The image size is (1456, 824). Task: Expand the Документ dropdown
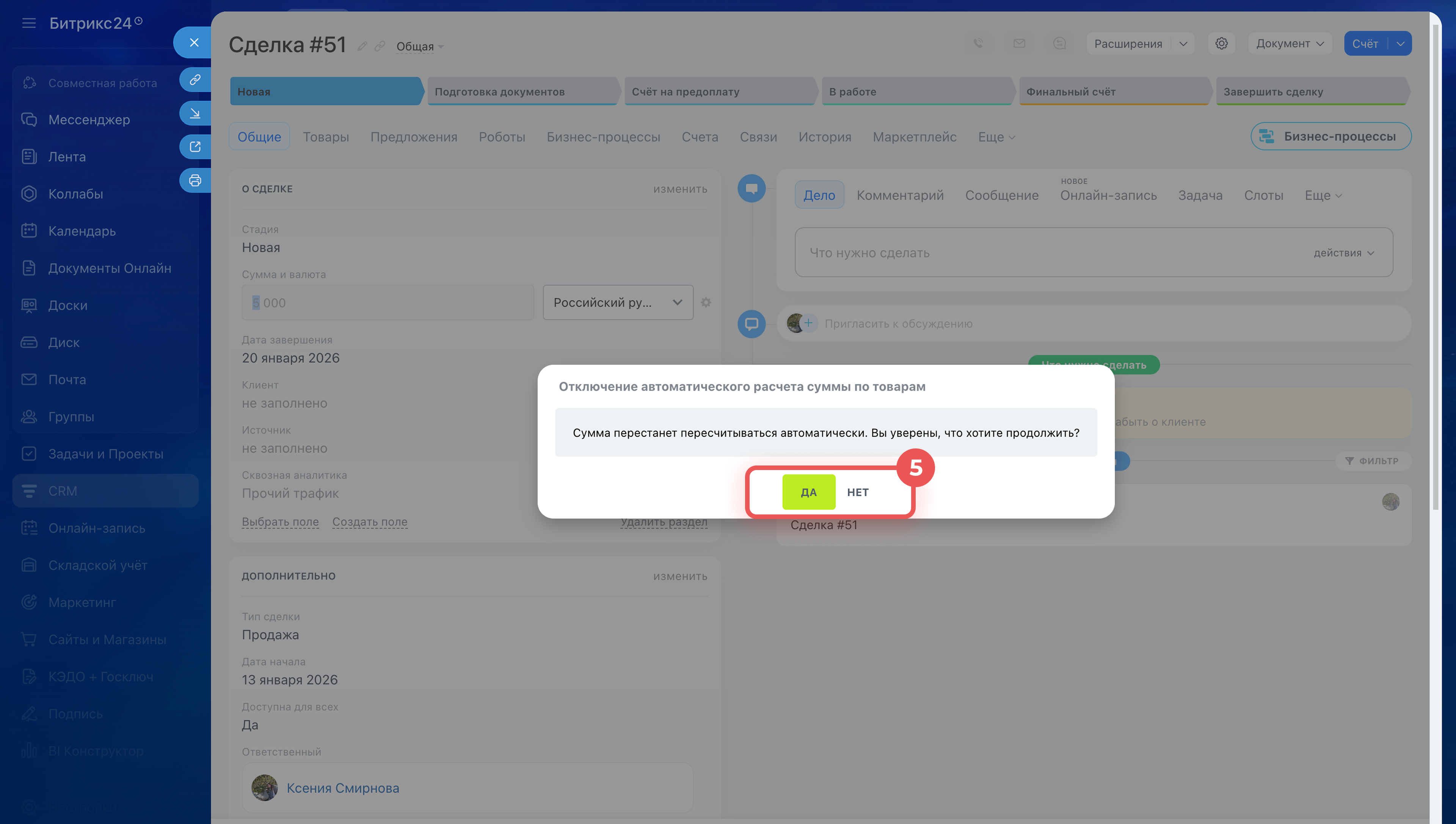tap(1290, 44)
